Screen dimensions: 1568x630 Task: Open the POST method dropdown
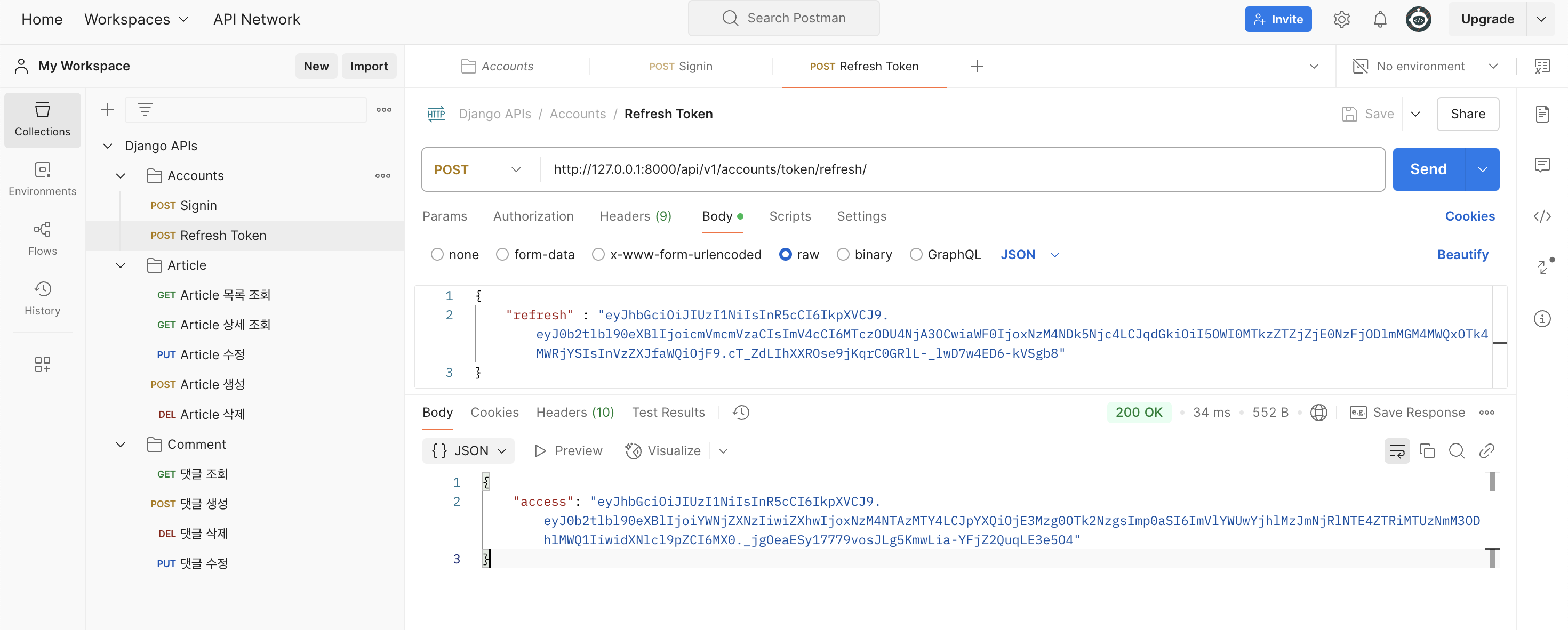(478, 169)
